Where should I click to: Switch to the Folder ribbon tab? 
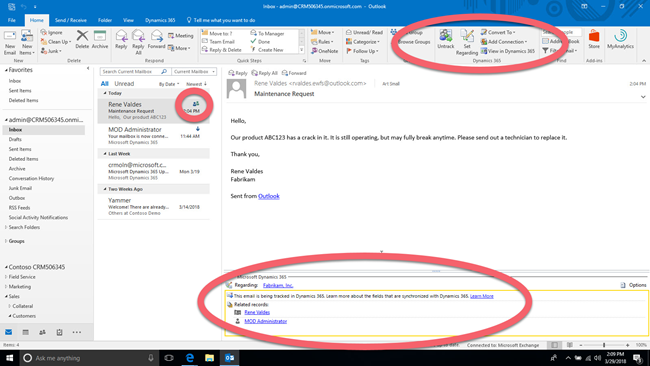click(104, 20)
